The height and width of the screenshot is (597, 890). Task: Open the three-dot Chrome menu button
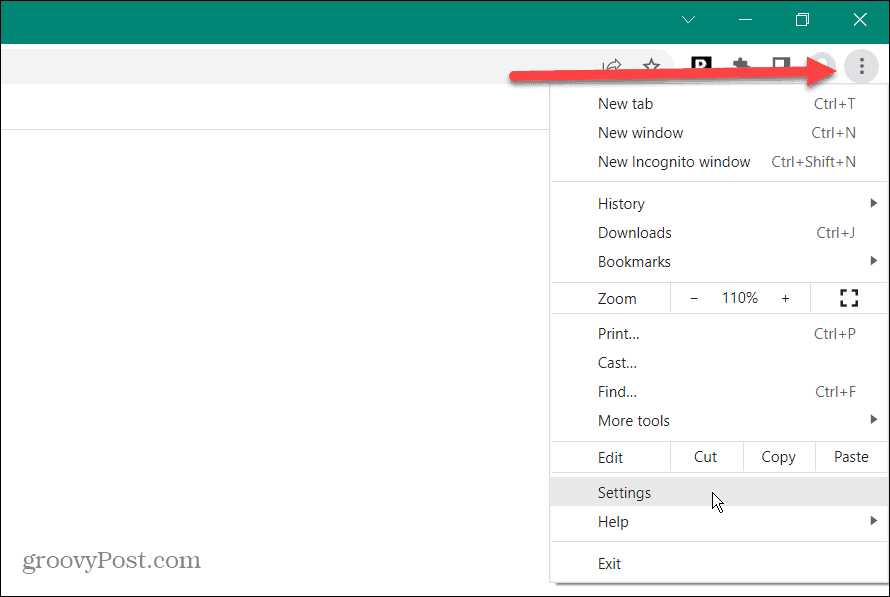pos(861,66)
